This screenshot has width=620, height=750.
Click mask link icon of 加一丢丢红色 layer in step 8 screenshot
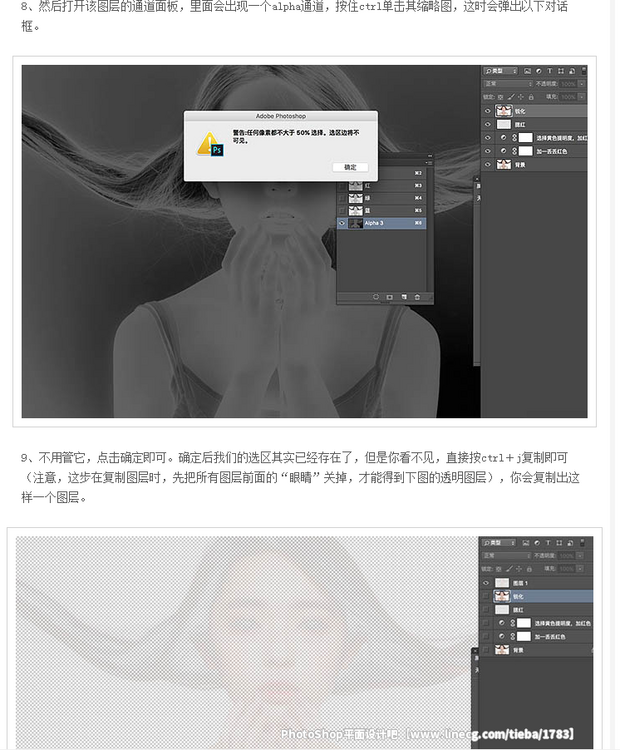(514, 151)
